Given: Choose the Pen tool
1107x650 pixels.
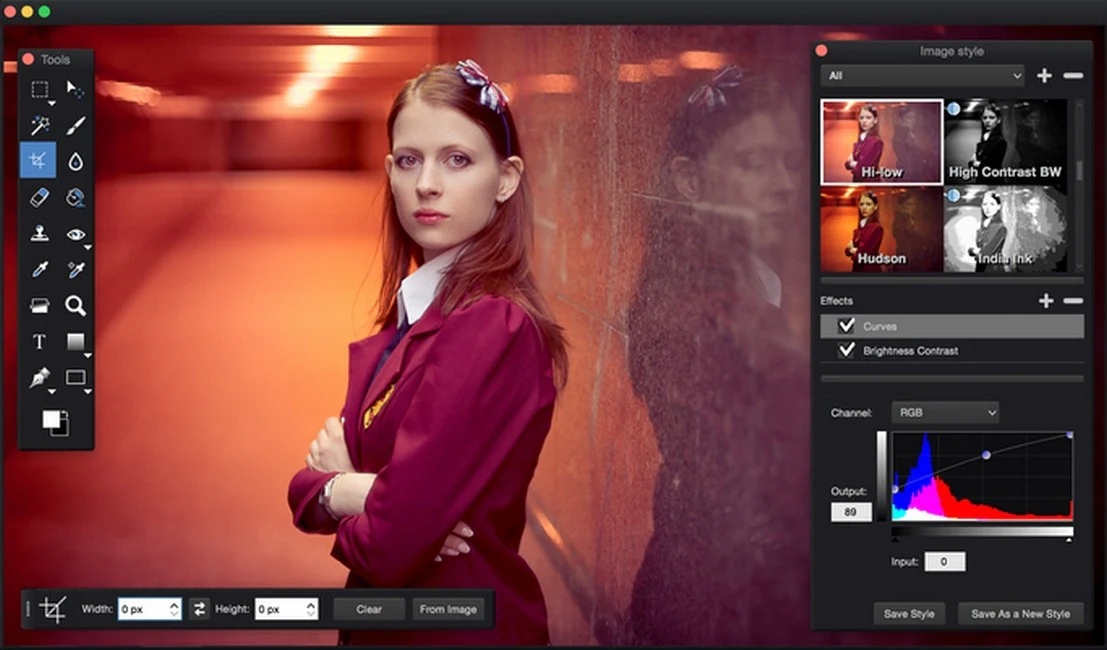Looking at the screenshot, I should (40, 378).
